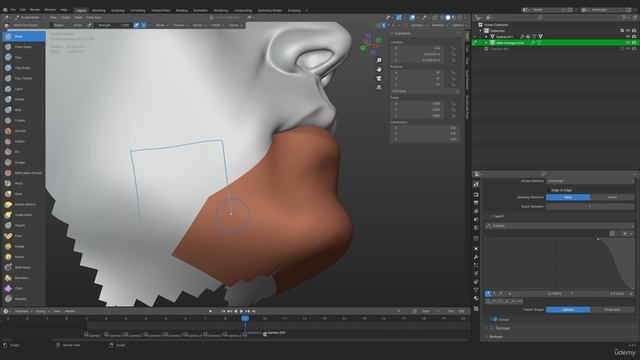The height and width of the screenshot is (360, 640).
Task: Switch to the UV Editing workspace tab
Action: point(138,10)
